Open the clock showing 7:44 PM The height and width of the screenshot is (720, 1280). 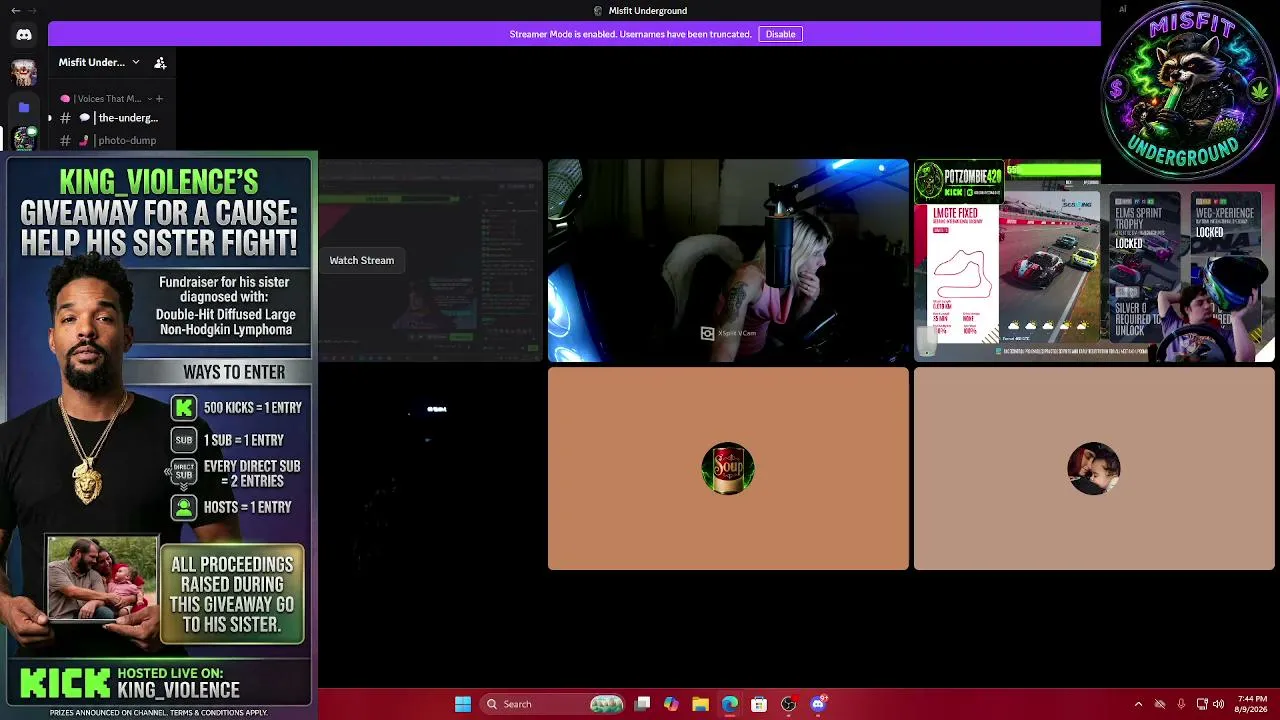tap(1251, 704)
